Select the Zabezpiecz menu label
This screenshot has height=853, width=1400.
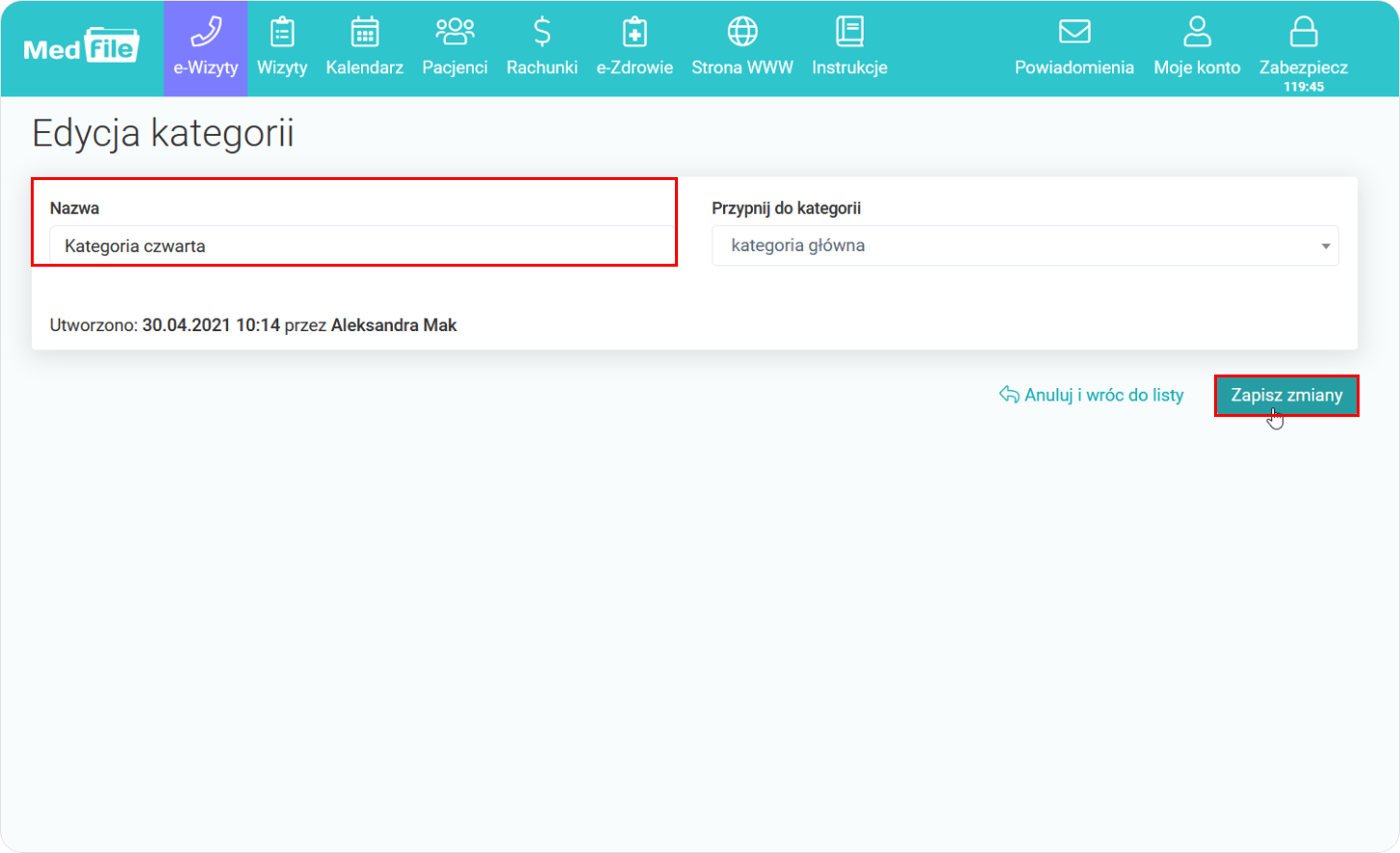tap(1304, 67)
